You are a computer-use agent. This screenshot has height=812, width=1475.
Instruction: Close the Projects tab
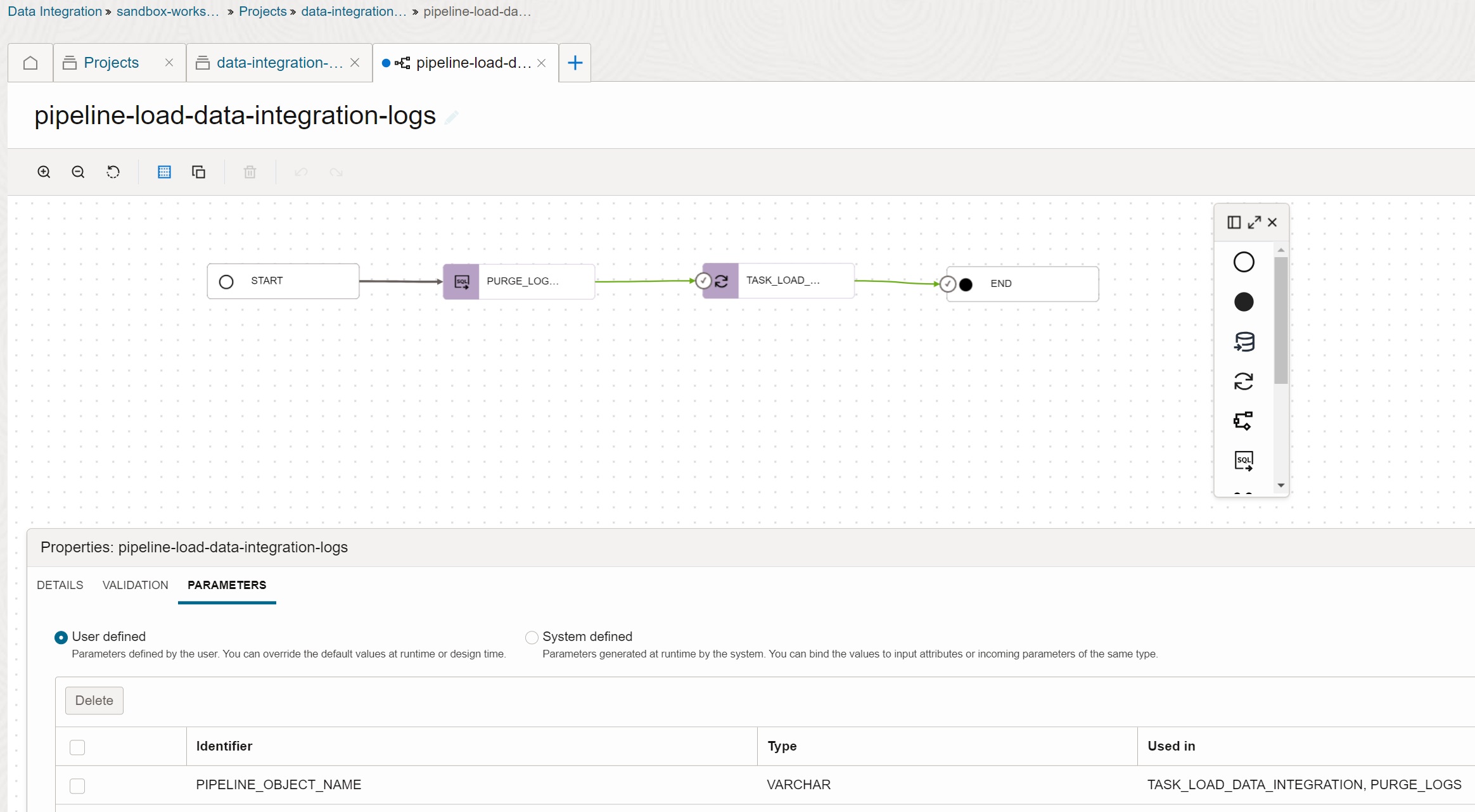coord(169,63)
